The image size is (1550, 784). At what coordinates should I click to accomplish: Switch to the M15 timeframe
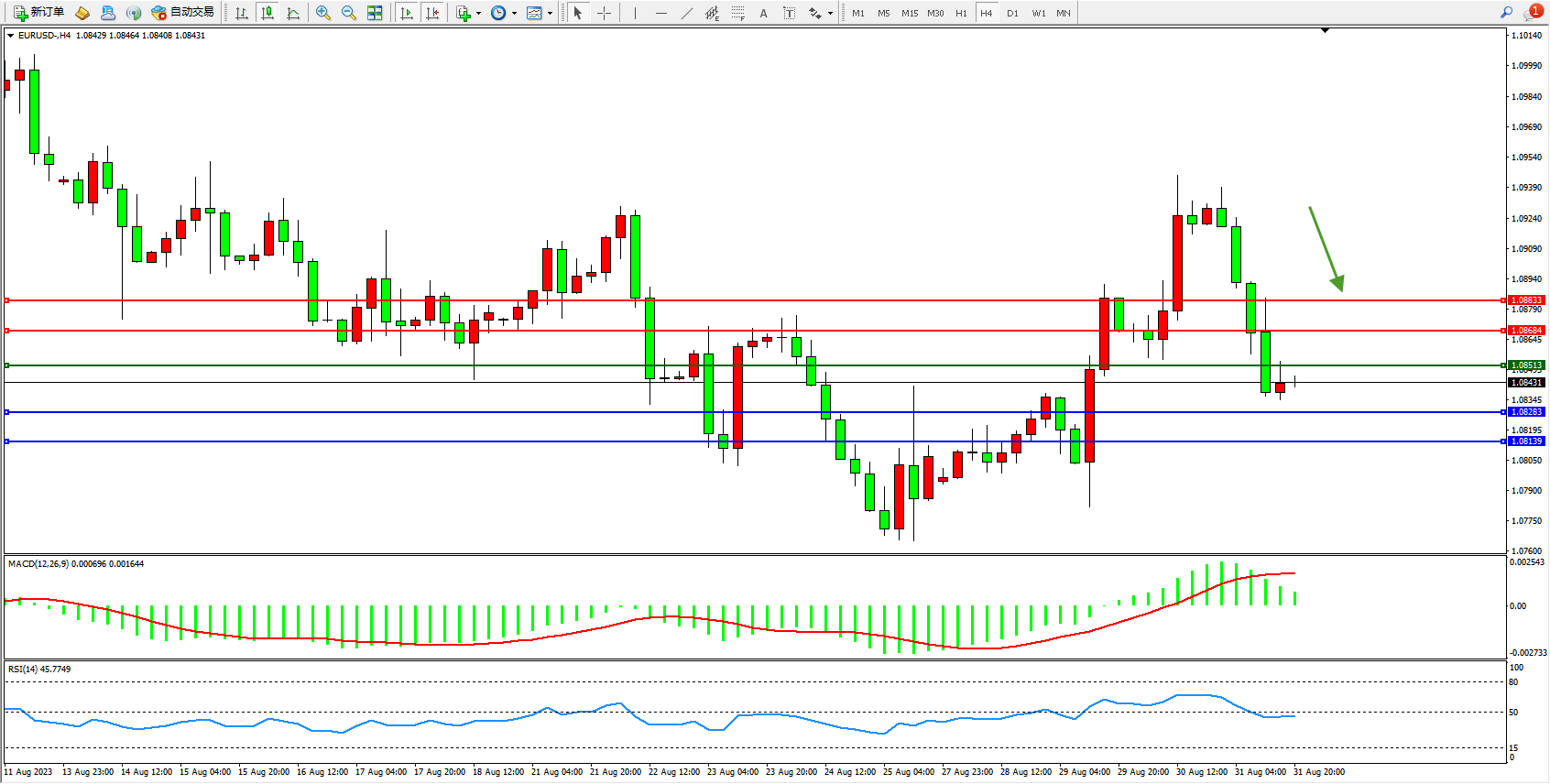click(x=909, y=13)
